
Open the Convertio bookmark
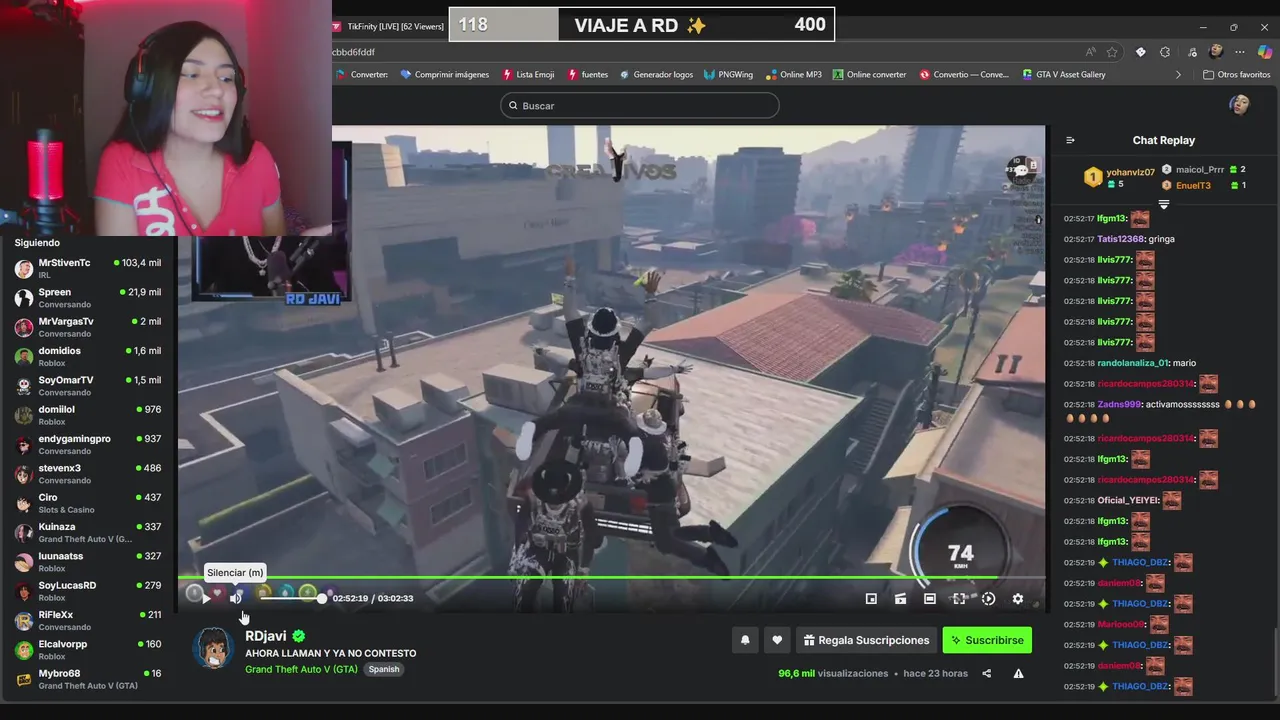(x=965, y=74)
